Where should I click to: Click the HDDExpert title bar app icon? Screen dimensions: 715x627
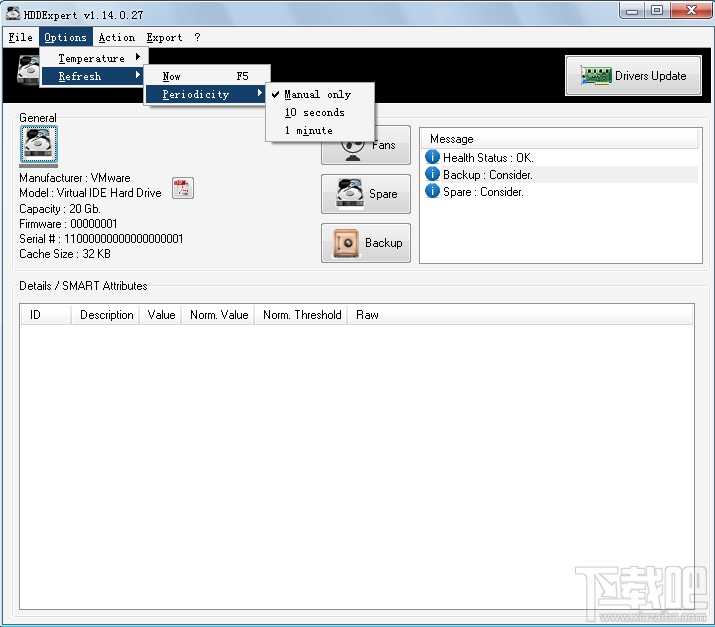(x=13, y=14)
